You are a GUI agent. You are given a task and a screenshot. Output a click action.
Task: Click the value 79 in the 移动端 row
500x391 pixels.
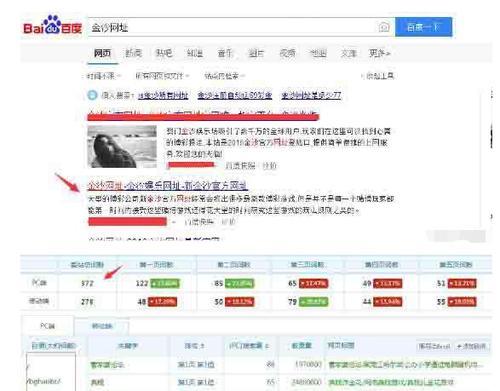(x=292, y=302)
